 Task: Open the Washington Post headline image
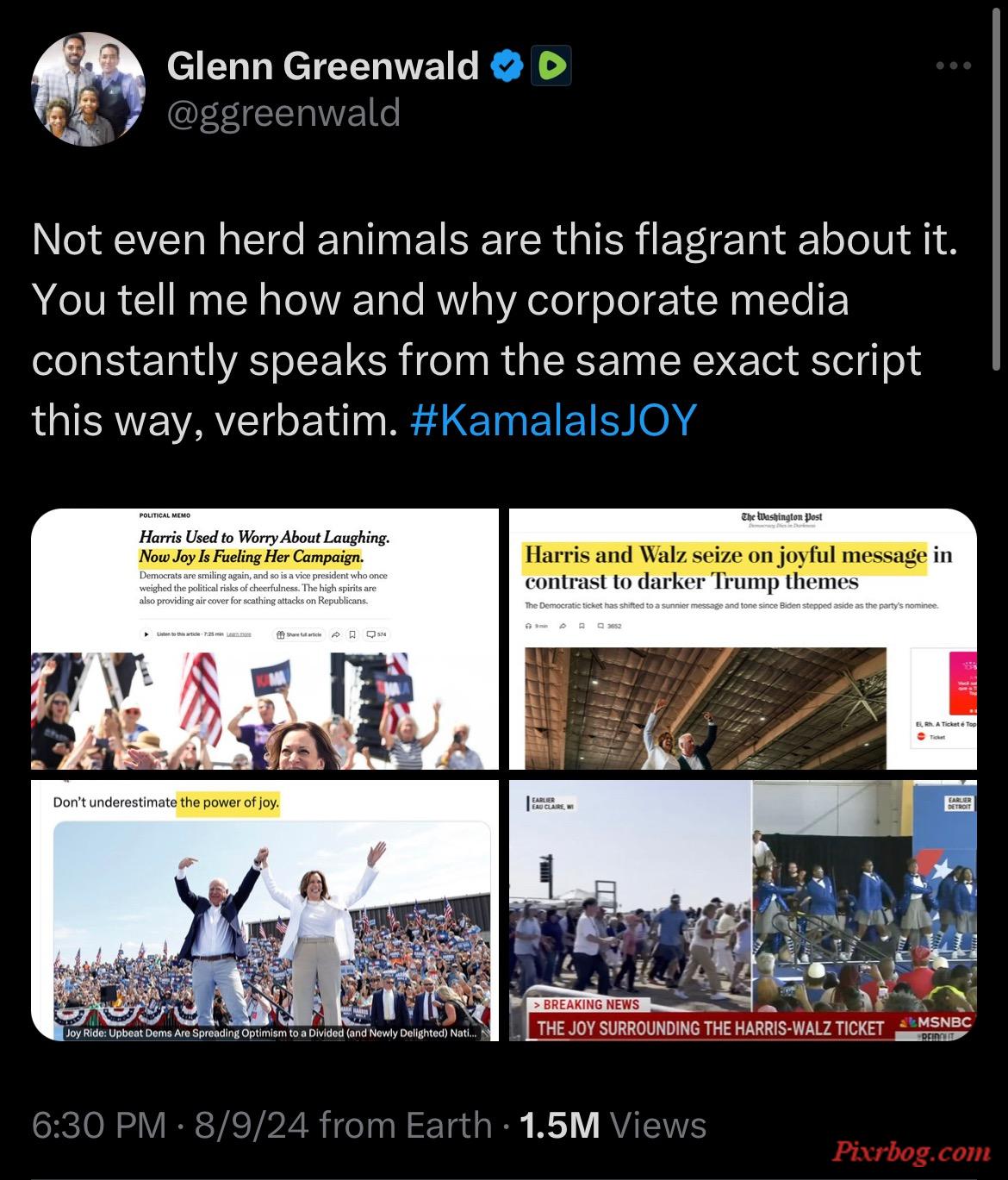pyautogui.click(x=743, y=639)
